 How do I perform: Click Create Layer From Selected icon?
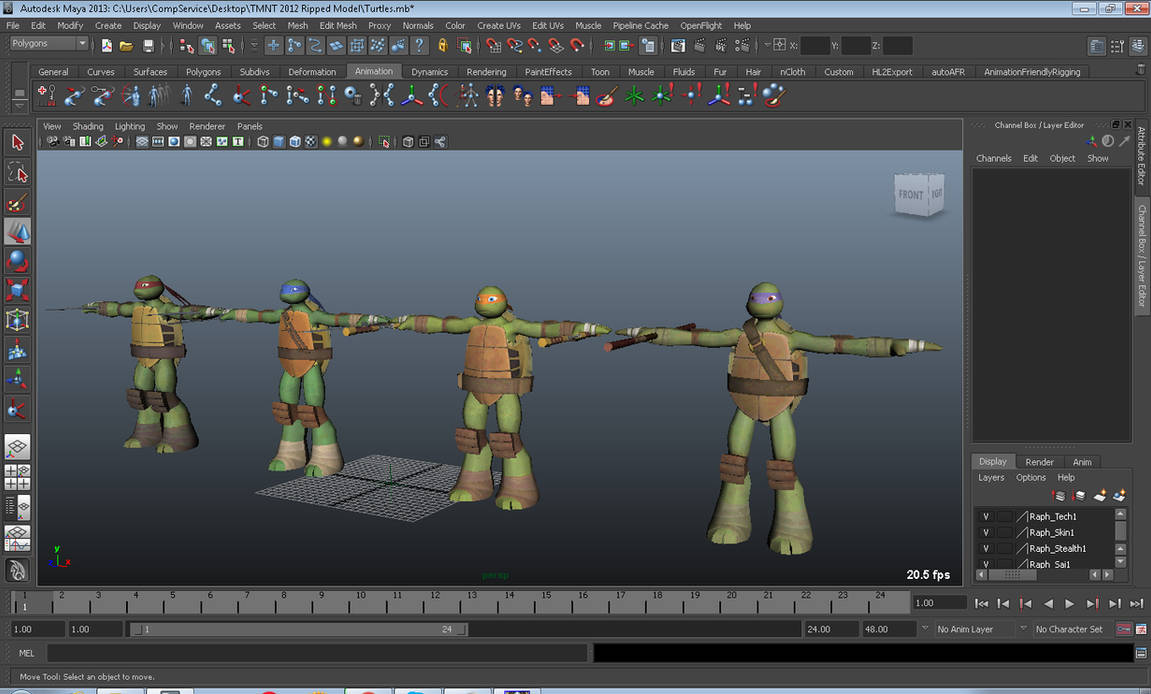tap(1119, 496)
